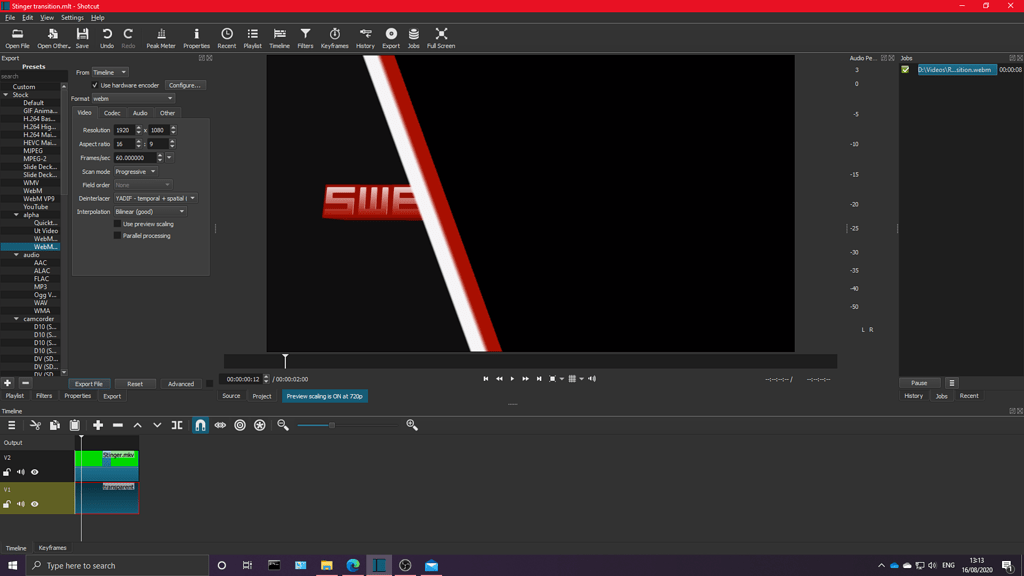
Task: Click the resolution width field 1920
Action: pos(124,130)
